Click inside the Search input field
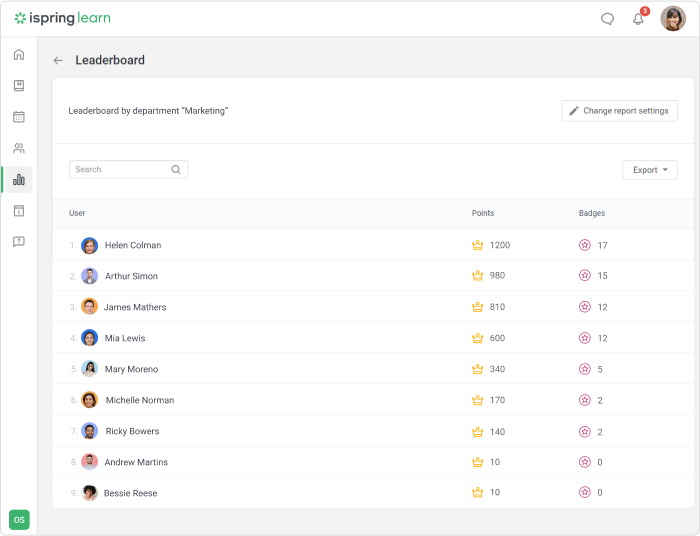The height and width of the screenshot is (536, 700). 129,170
